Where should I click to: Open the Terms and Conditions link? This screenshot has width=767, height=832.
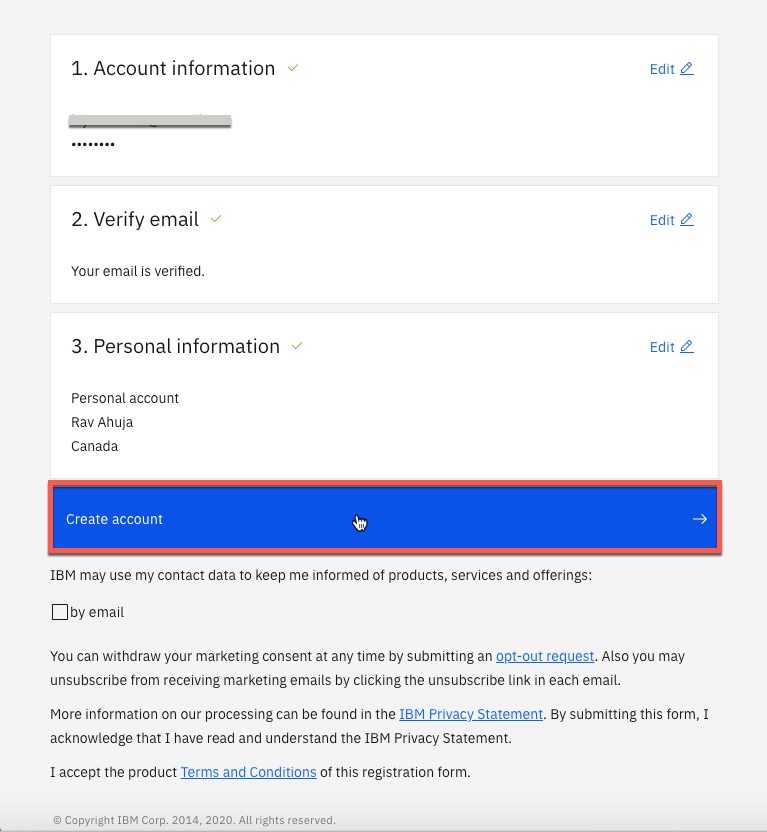point(248,772)
